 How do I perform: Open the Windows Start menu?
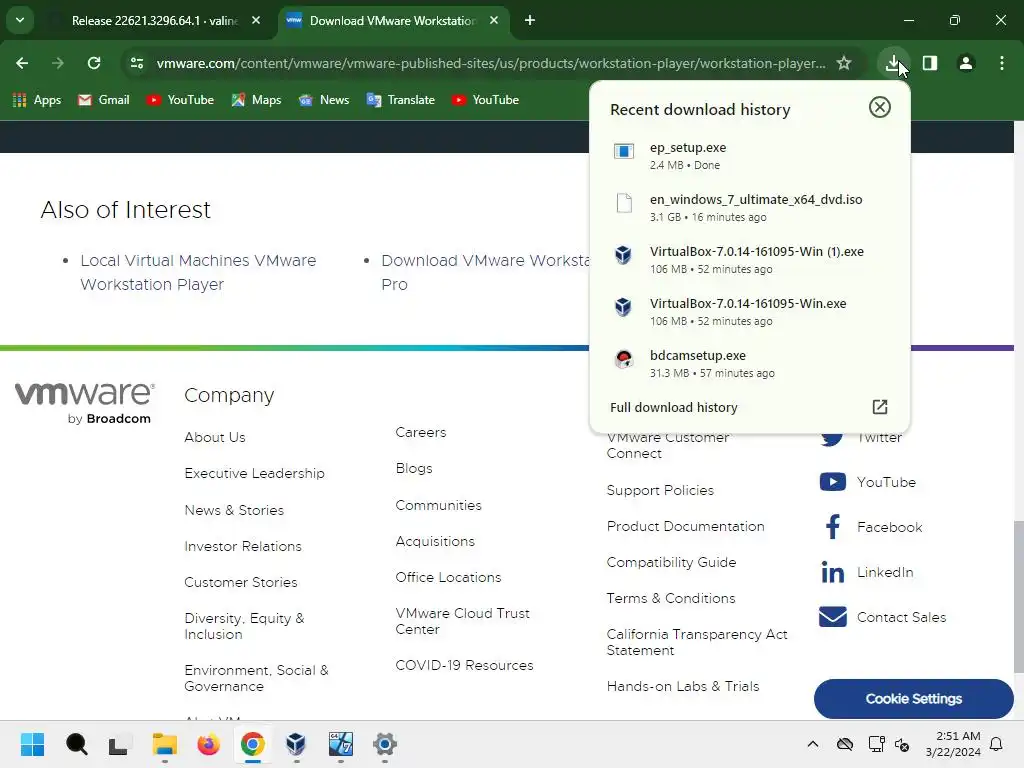pos(32,744)
